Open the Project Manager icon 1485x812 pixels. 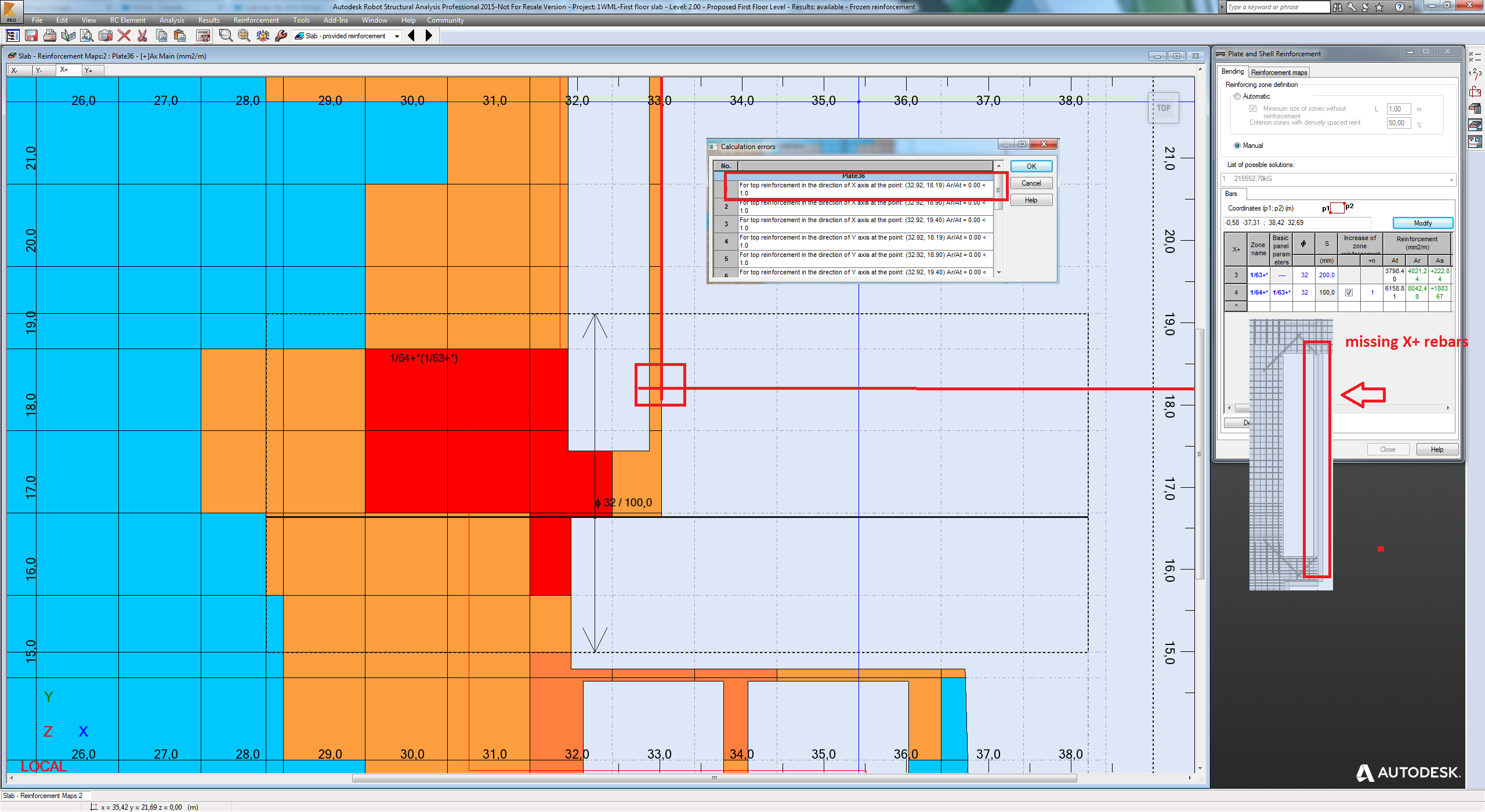(x=13, y=35)
